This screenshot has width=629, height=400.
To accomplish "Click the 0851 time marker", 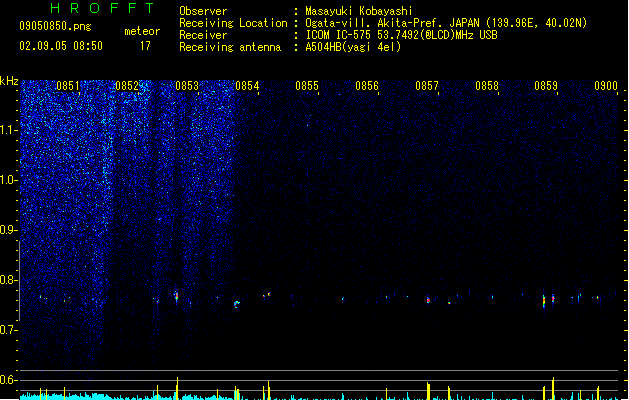I will tap(68, 86).
